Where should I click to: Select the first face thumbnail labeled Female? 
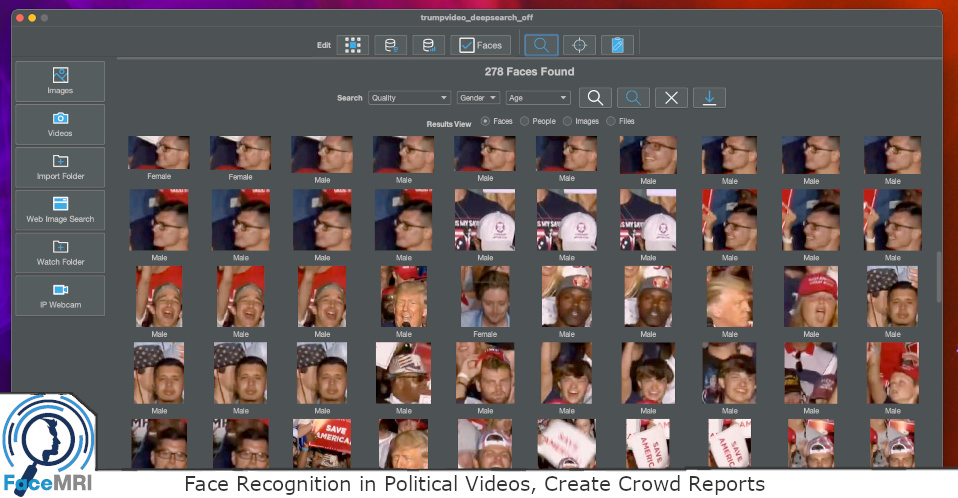click(158, 154)
